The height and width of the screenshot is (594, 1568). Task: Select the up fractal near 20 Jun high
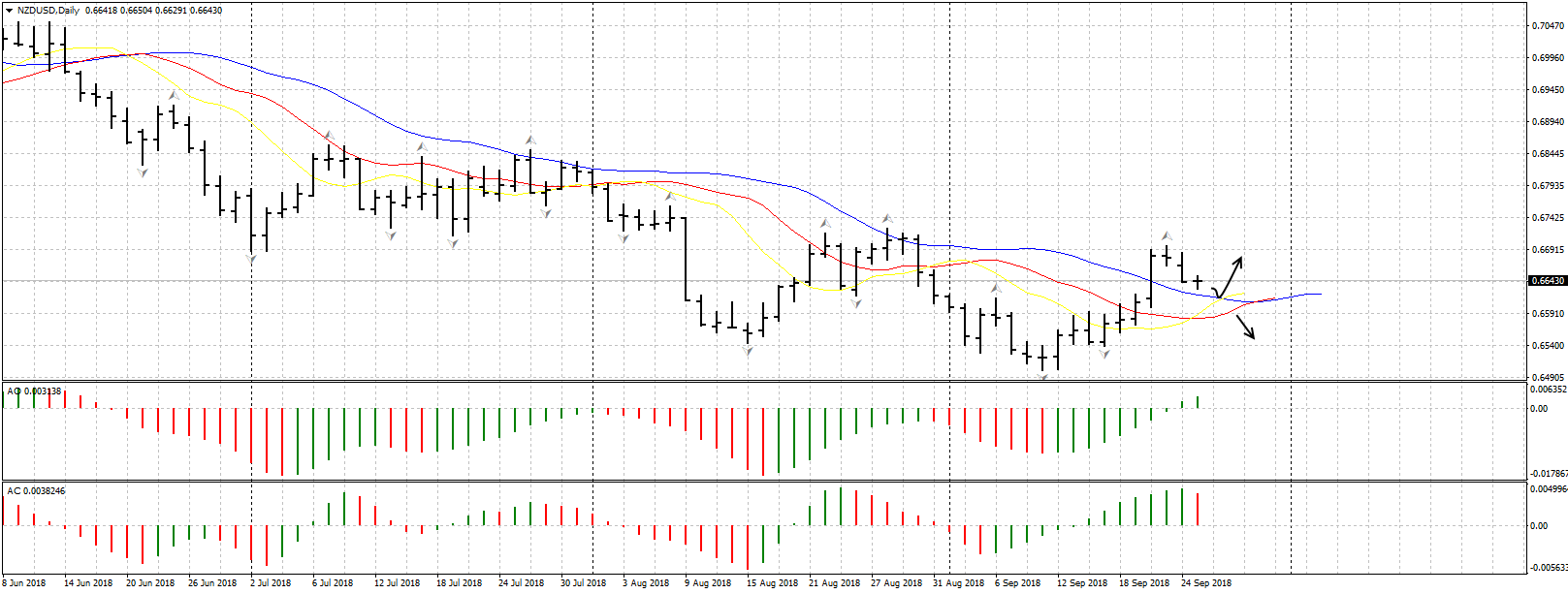click(x=174, y=96)
